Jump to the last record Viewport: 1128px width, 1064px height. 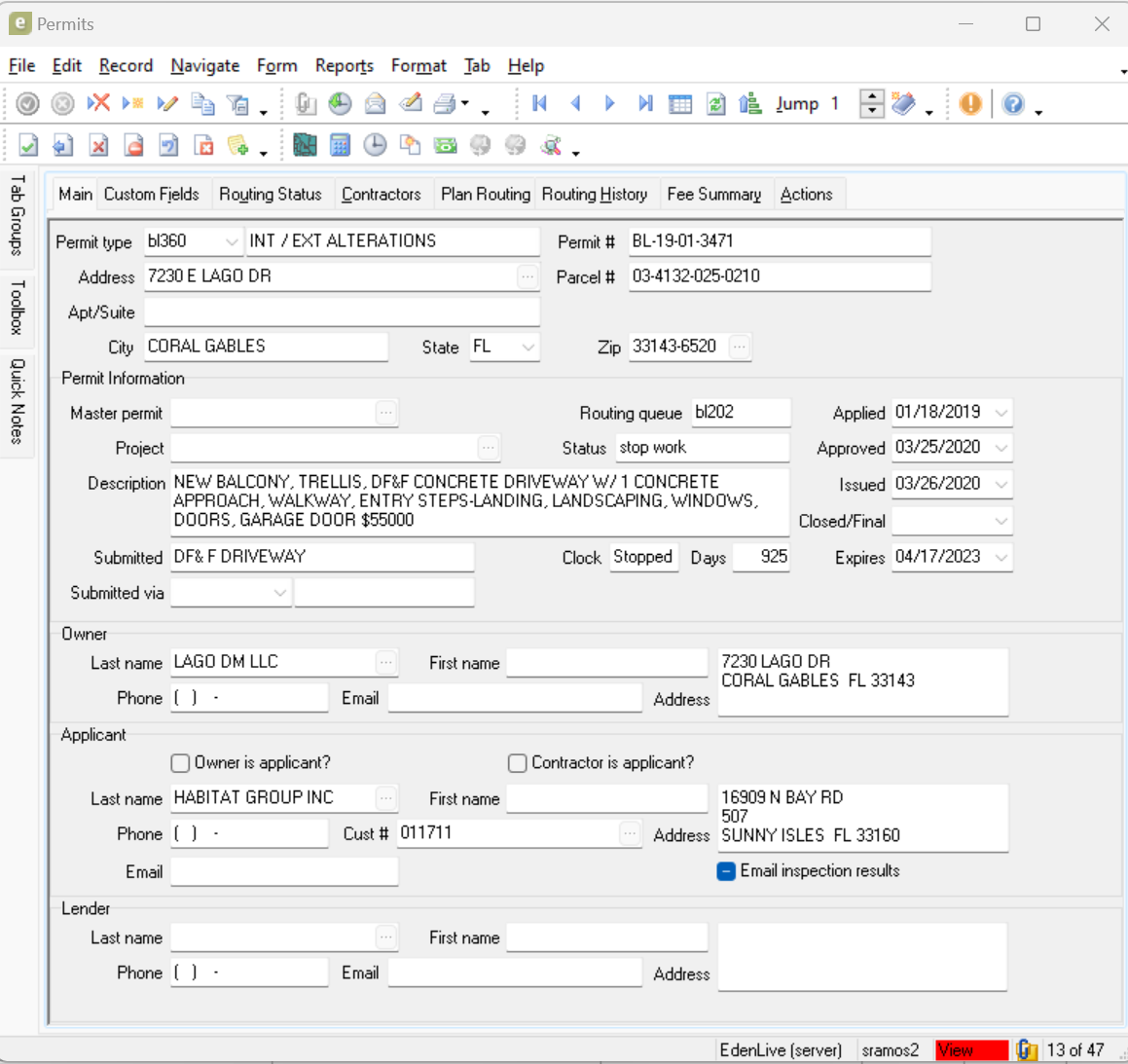645,103
